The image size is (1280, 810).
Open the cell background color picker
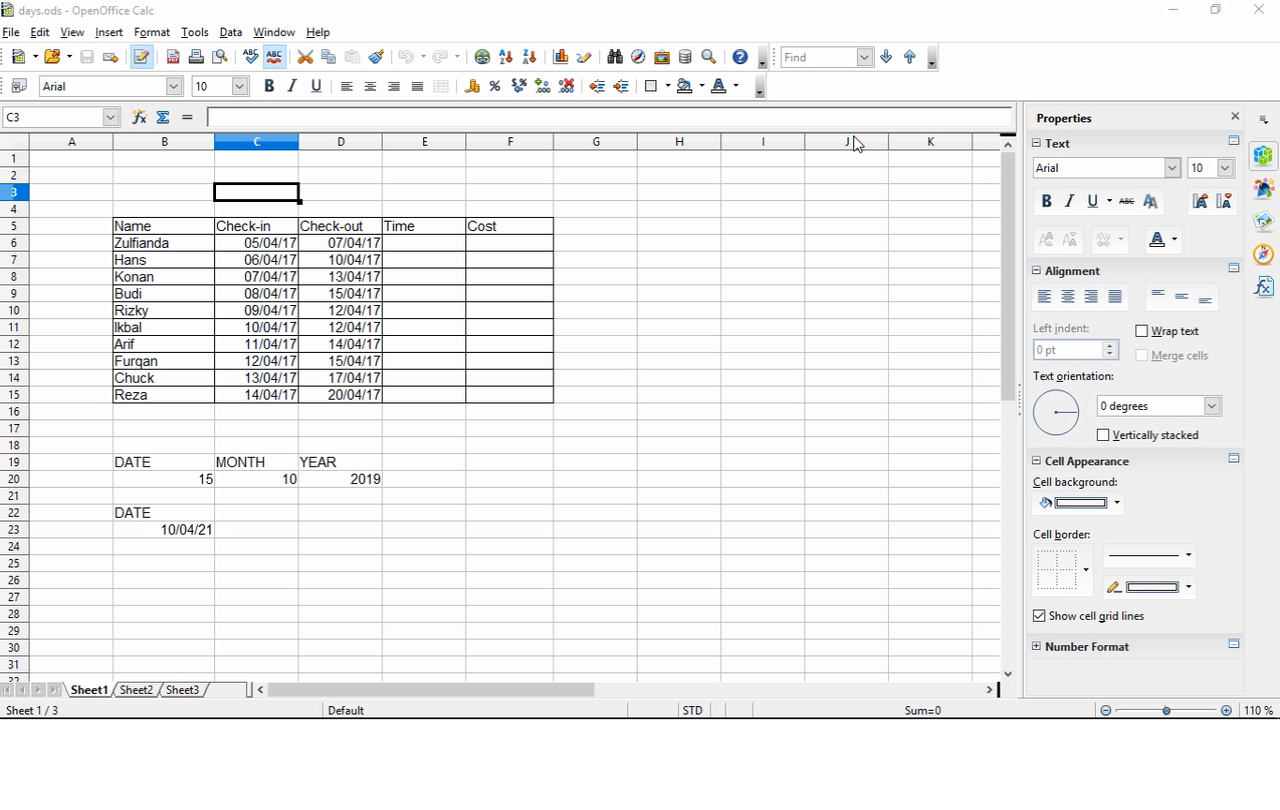(1117, 503)
